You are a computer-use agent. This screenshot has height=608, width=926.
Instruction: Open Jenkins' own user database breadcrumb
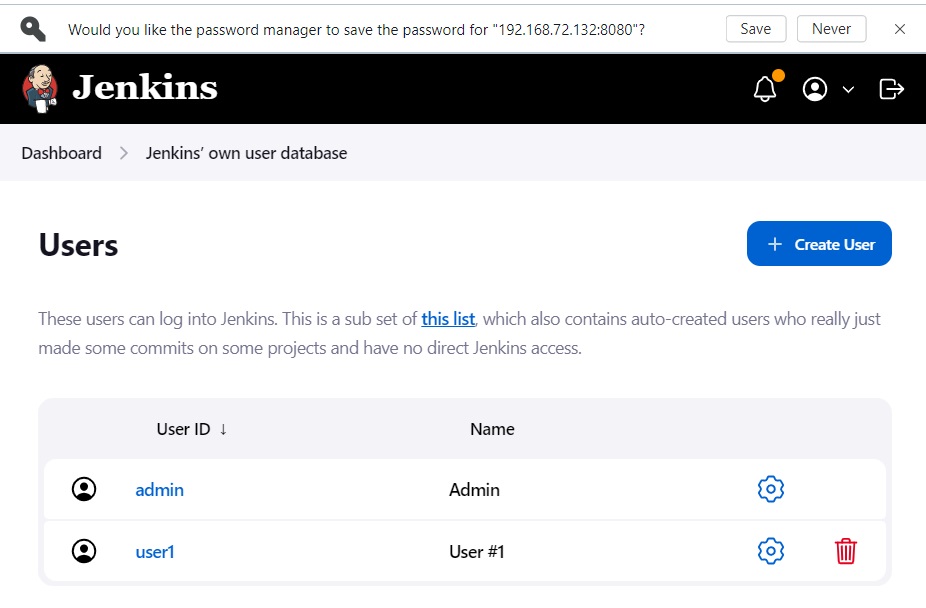(246, 153)
